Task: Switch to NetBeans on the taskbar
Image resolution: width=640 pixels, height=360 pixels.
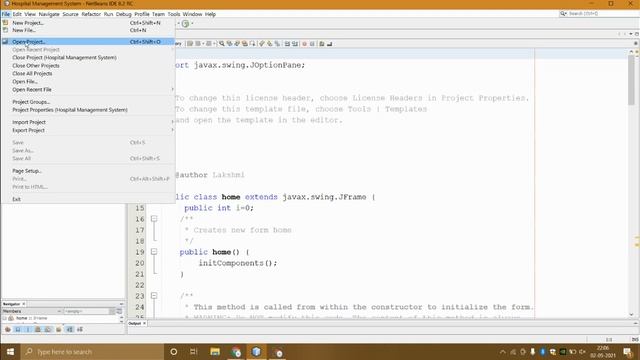Action: click(x=256, y=352)
